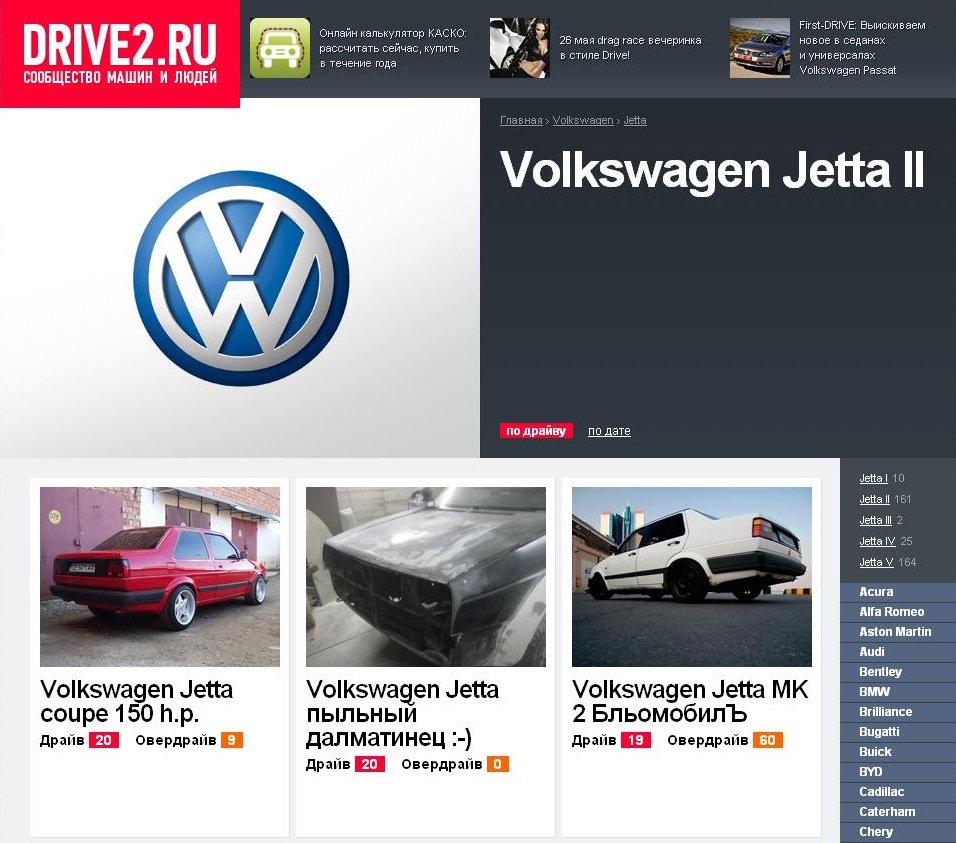Screen dimensions: 956x843
Task: Choose Acura in brand list
Action: pos(898,591)
